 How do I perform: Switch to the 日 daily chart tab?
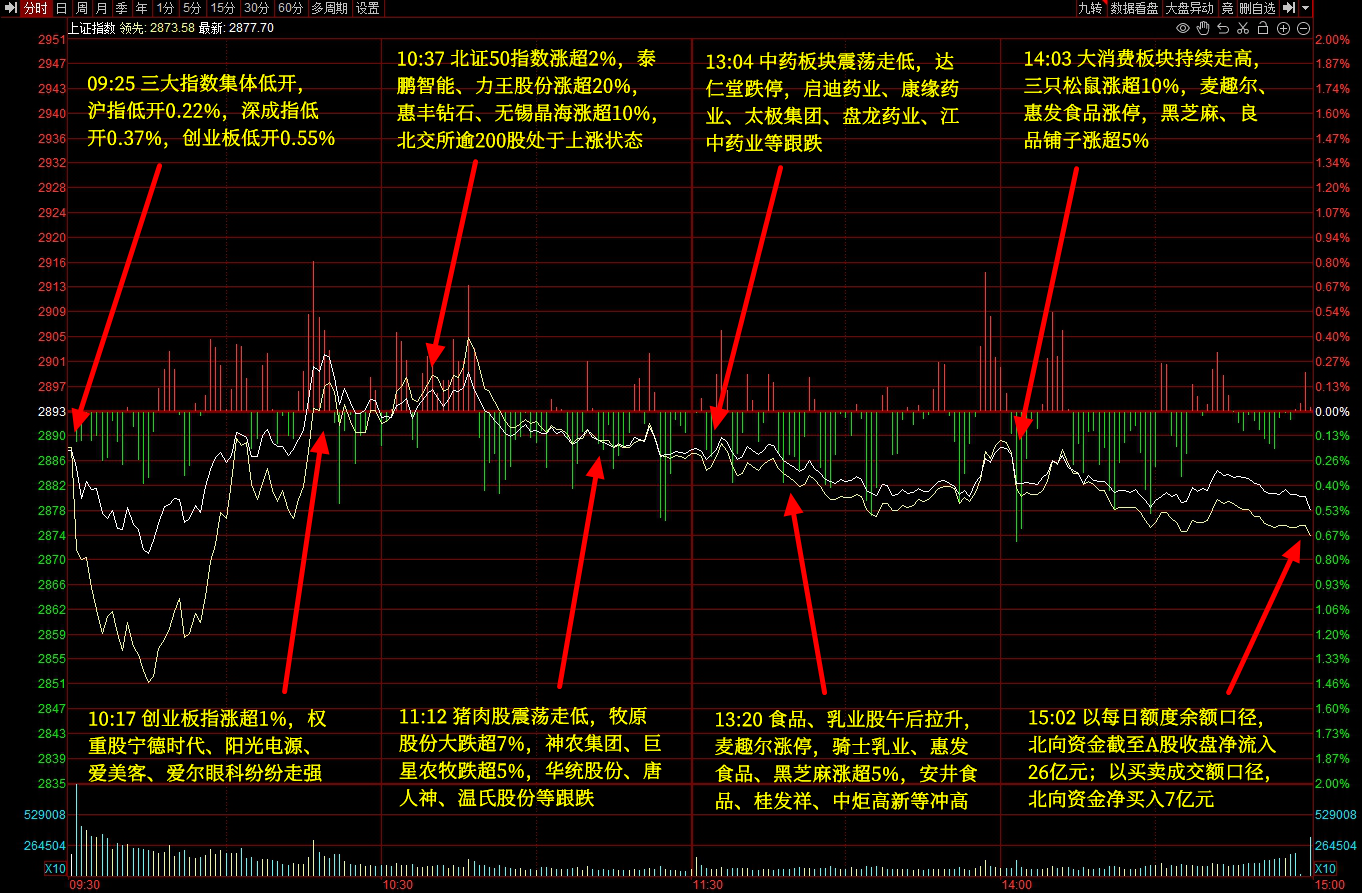[x=61, y=8]
